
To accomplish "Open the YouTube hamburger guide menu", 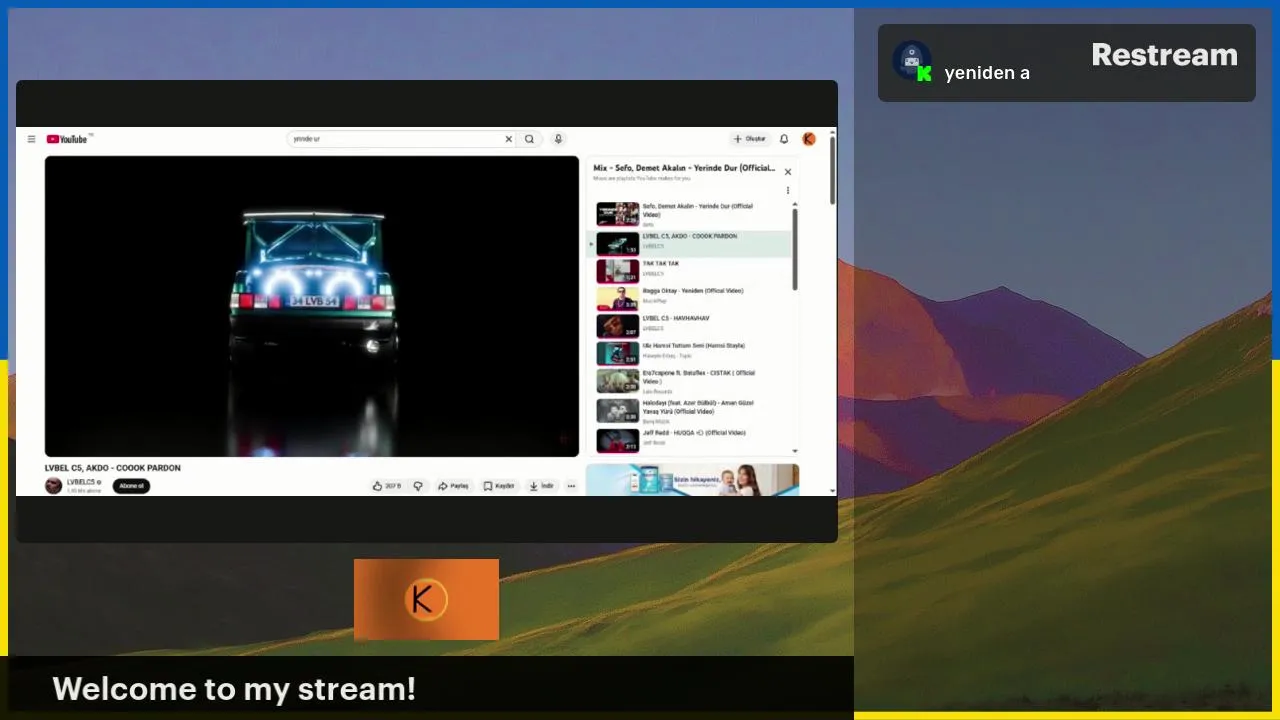I will (x=31, y=139).
